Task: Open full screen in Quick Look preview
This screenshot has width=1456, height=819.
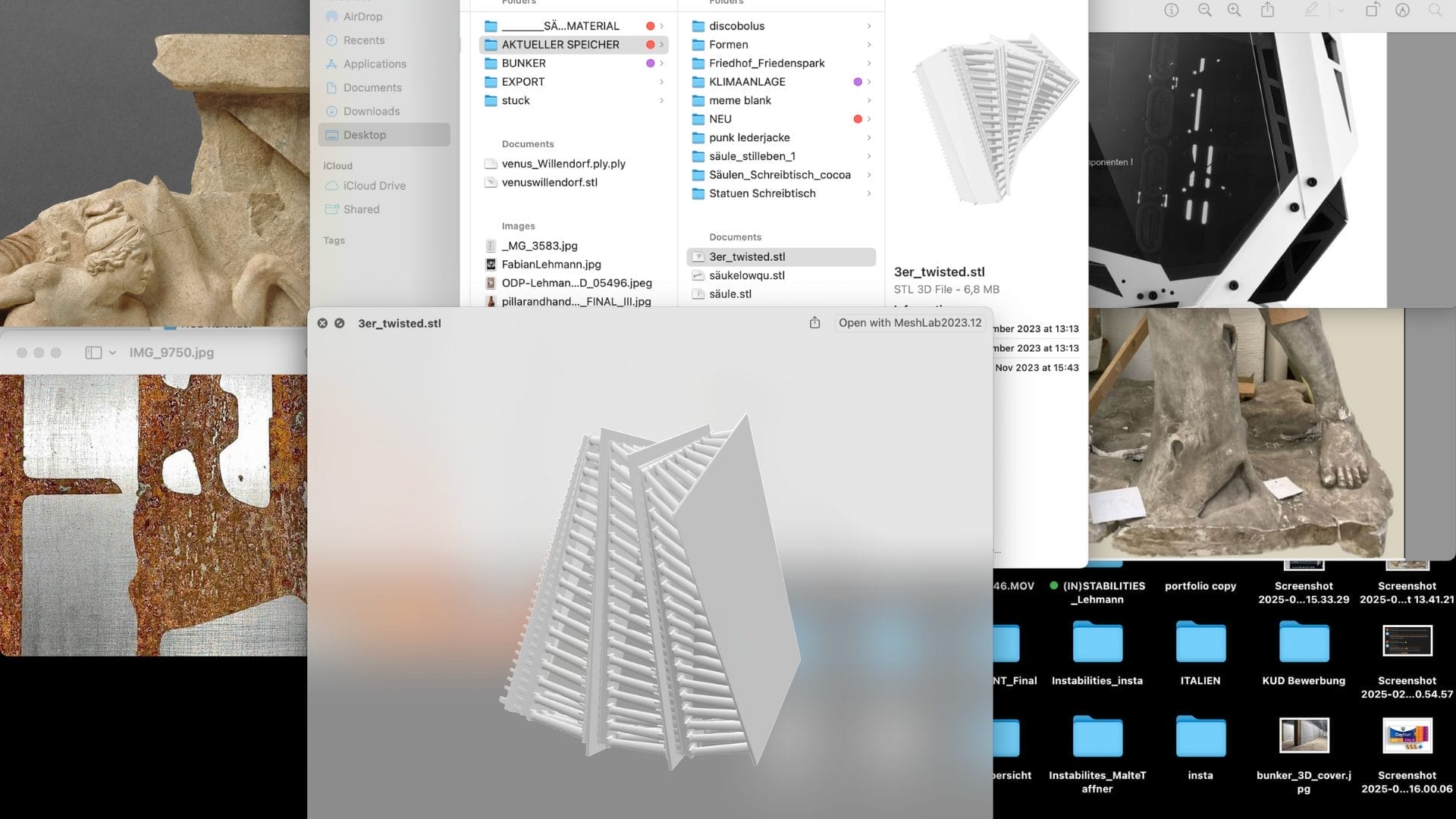Action: tap(340, 323)
